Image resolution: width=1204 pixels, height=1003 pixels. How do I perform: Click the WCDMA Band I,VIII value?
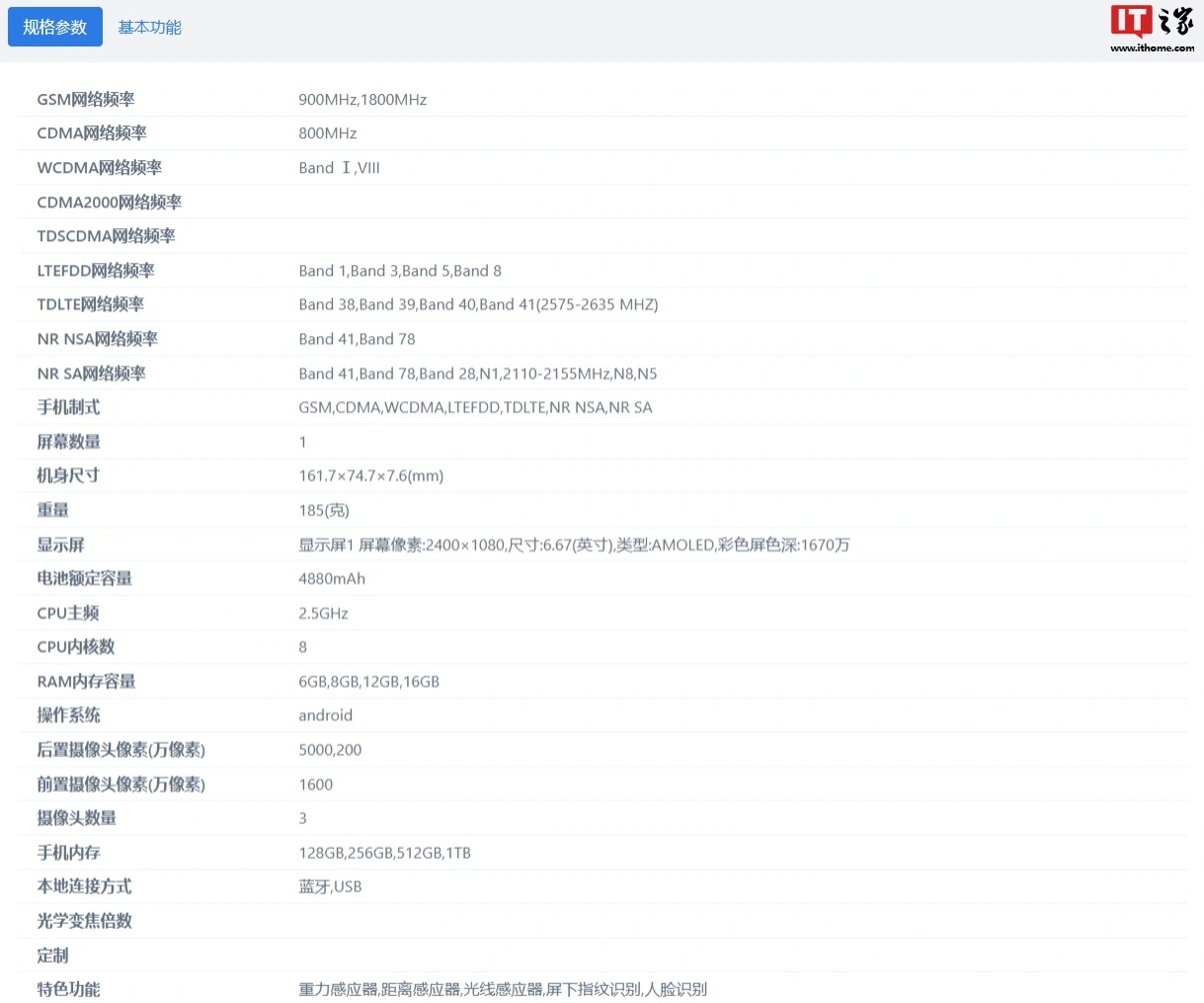click(339, 168)
